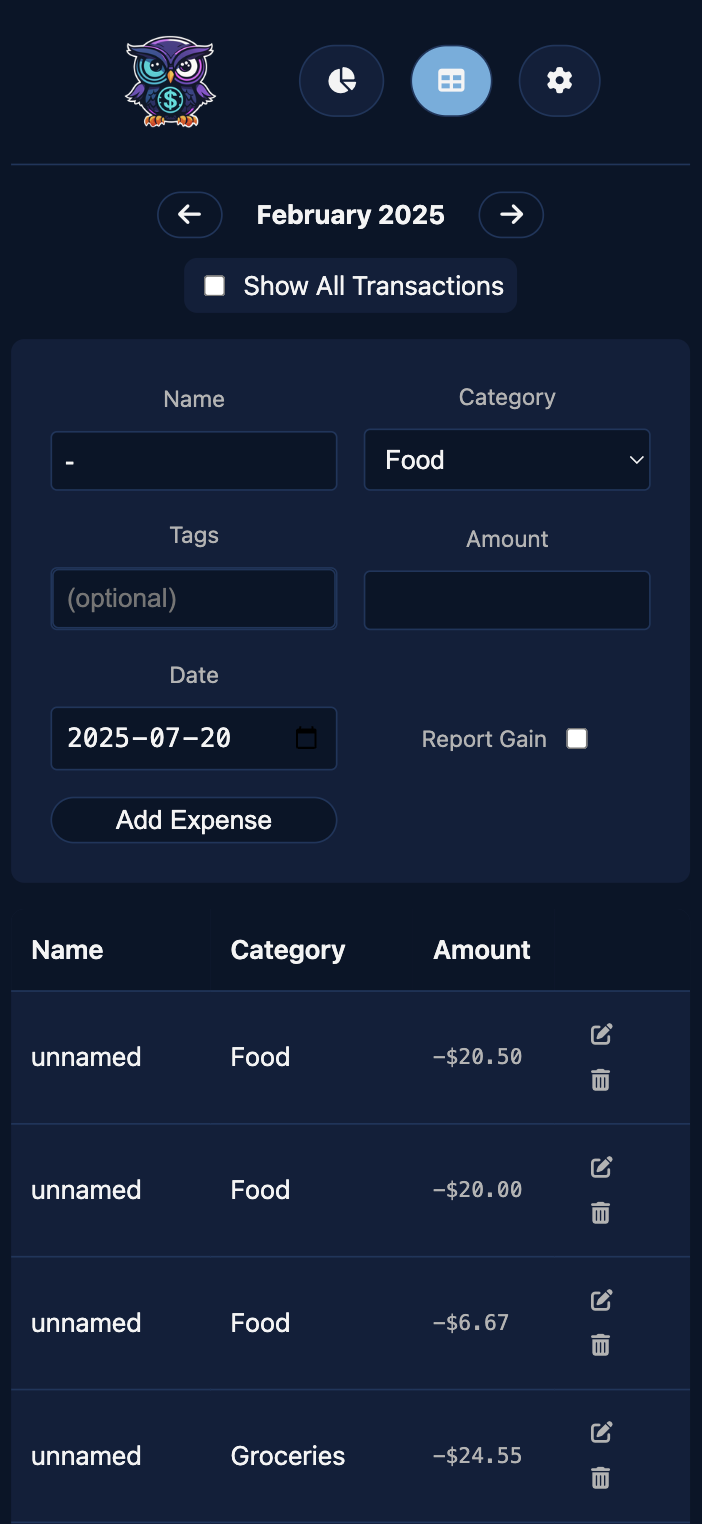
Task: Edit the first unnamed Food transaction
Action: (x=600, y=1034)
